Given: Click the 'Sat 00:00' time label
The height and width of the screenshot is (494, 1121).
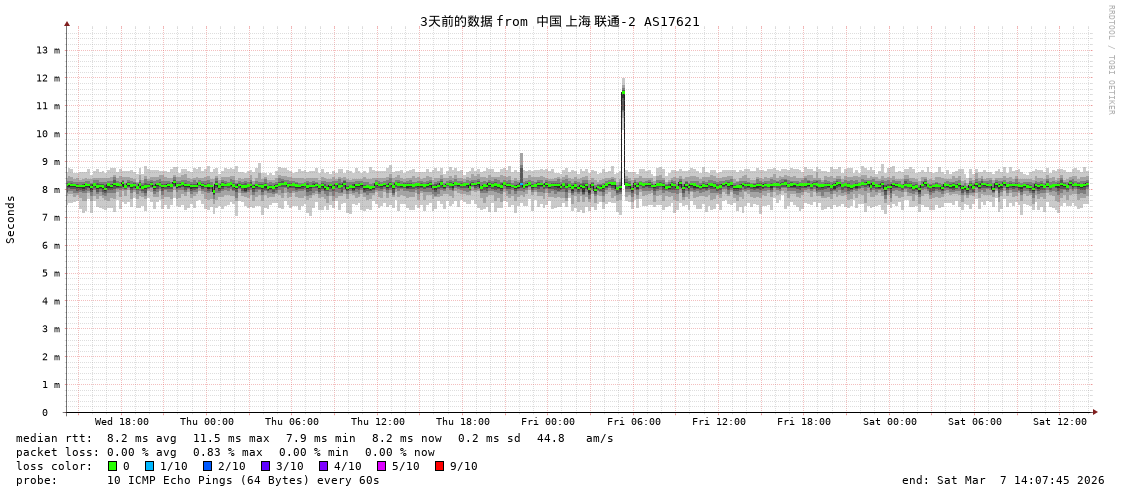Looking at the screenshot, I should (890, 422).
